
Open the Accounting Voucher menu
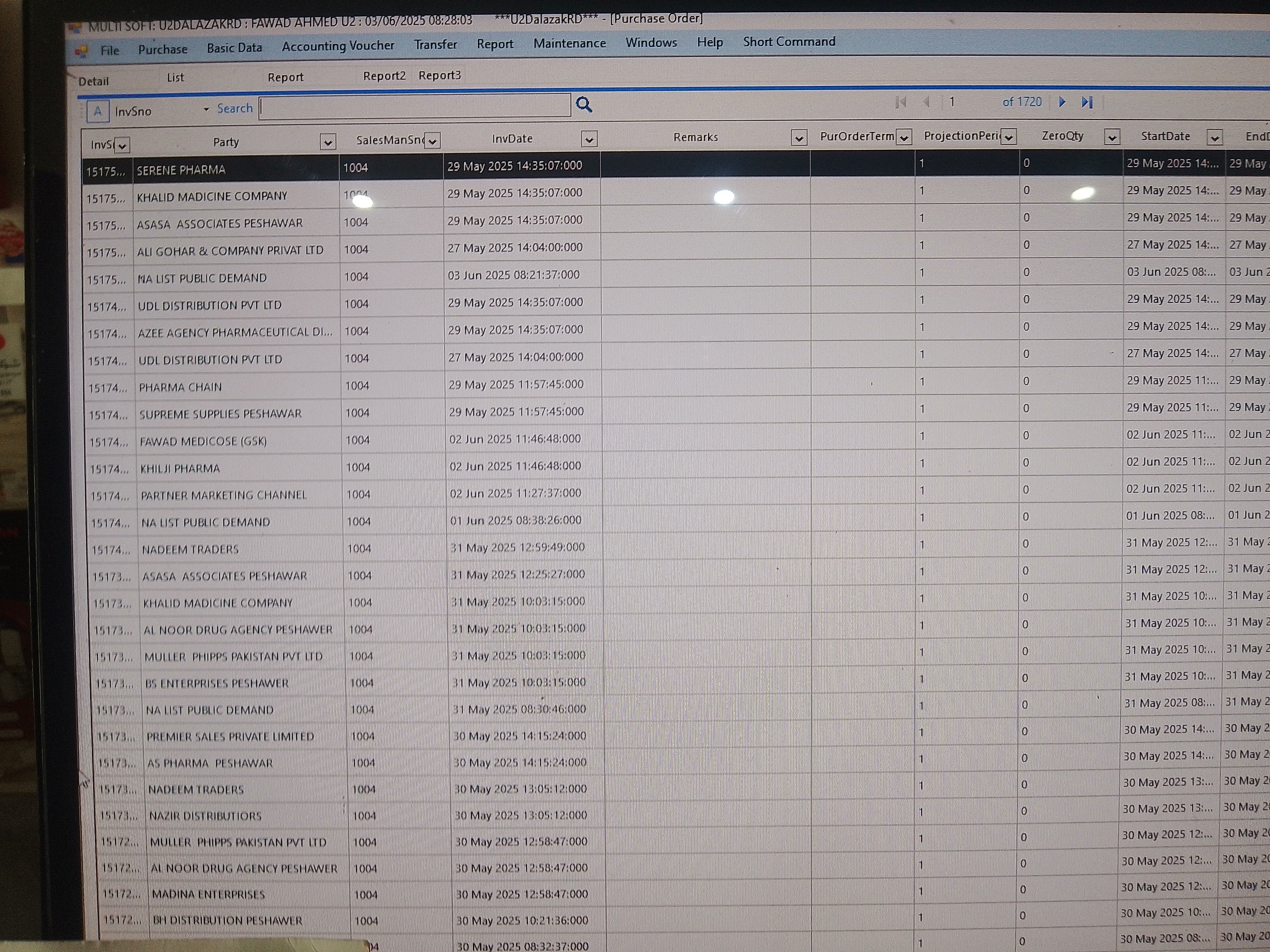point(338,46)
